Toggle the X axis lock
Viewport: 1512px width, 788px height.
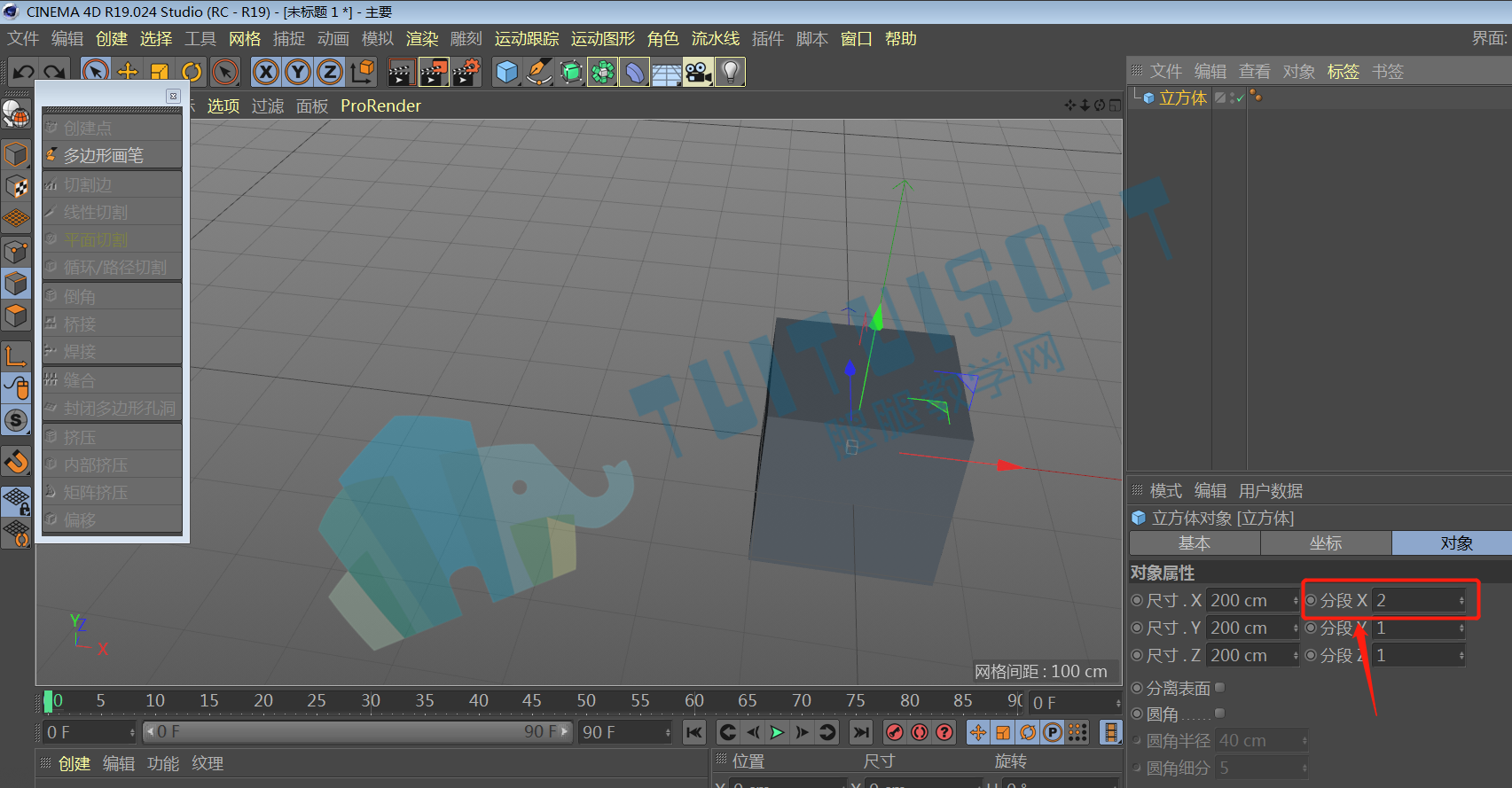pyautogui.click(x=266, y=72)
